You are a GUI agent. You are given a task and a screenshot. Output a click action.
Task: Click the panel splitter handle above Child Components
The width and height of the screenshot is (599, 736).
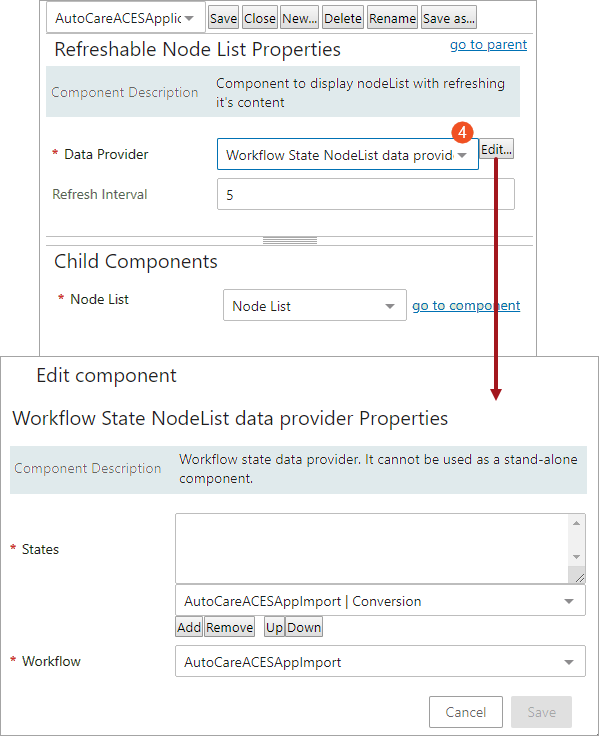tap(290, 241)
